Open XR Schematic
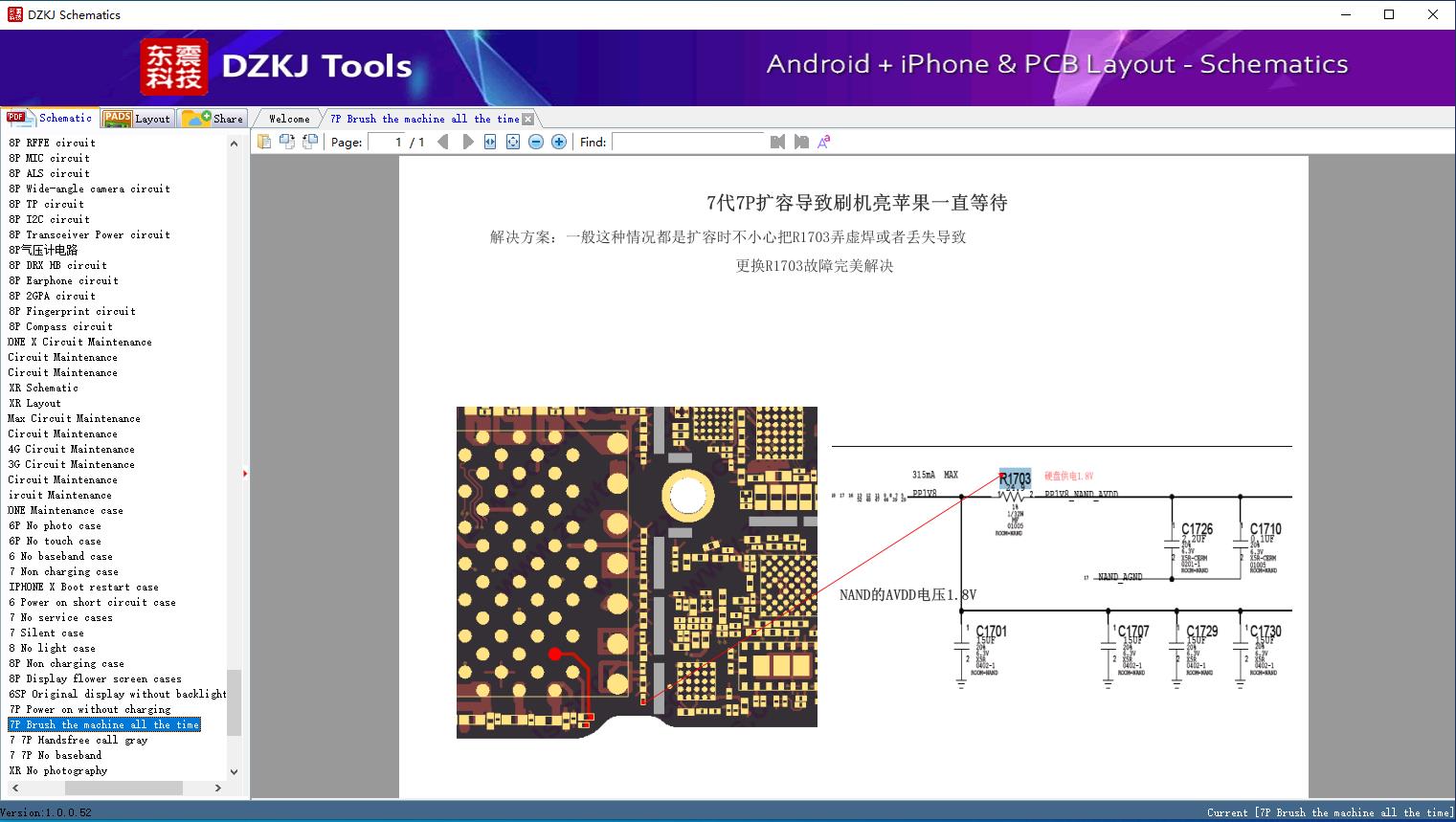 tap(43, 388)
